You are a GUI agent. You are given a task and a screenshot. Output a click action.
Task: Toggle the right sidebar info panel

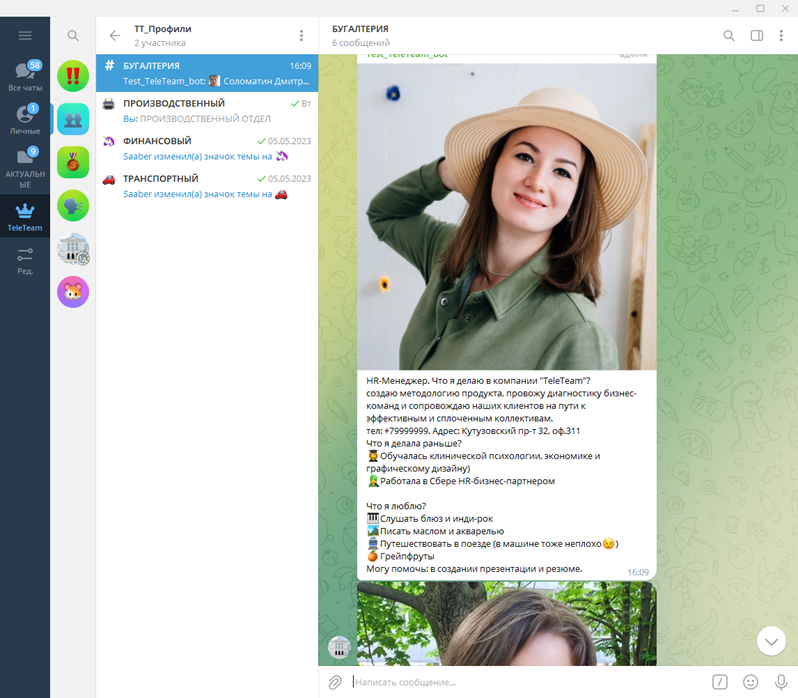(757, 35)
